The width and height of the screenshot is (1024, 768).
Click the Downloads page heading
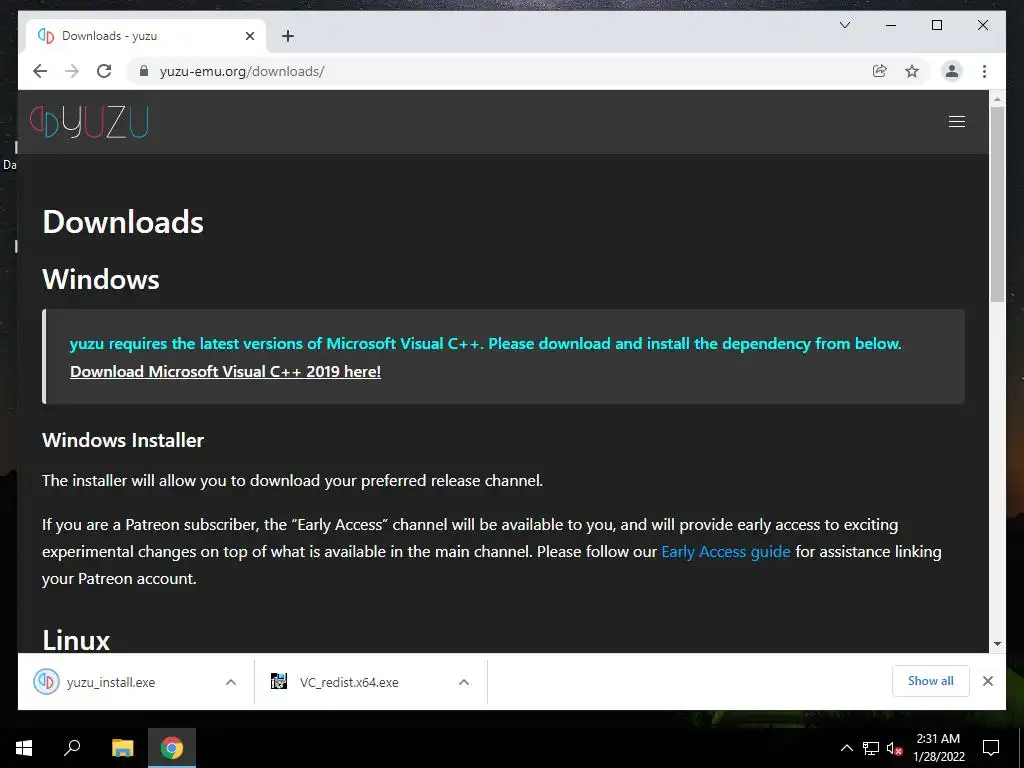(x=123, y=222)
